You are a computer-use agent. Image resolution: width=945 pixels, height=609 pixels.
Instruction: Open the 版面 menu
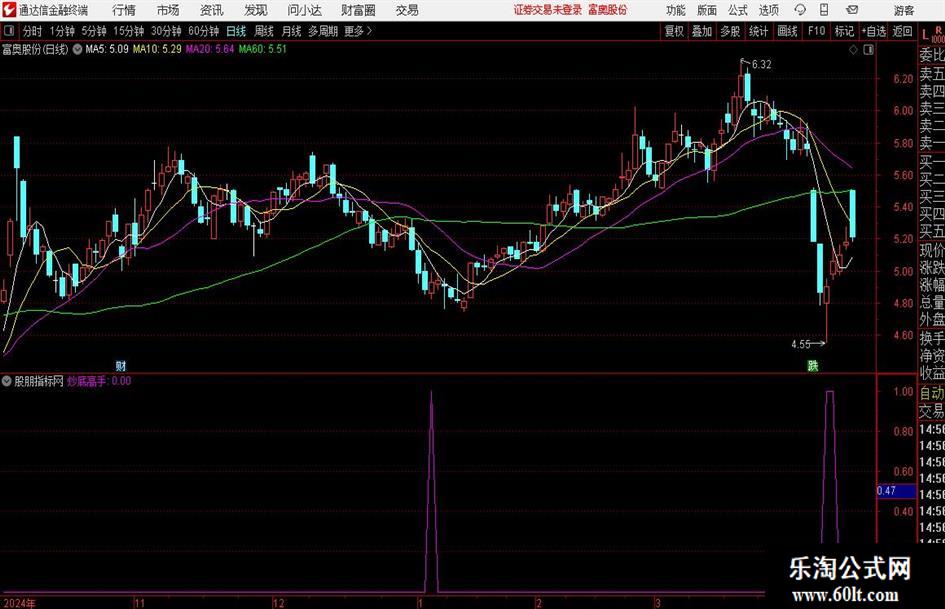[707, 10]
